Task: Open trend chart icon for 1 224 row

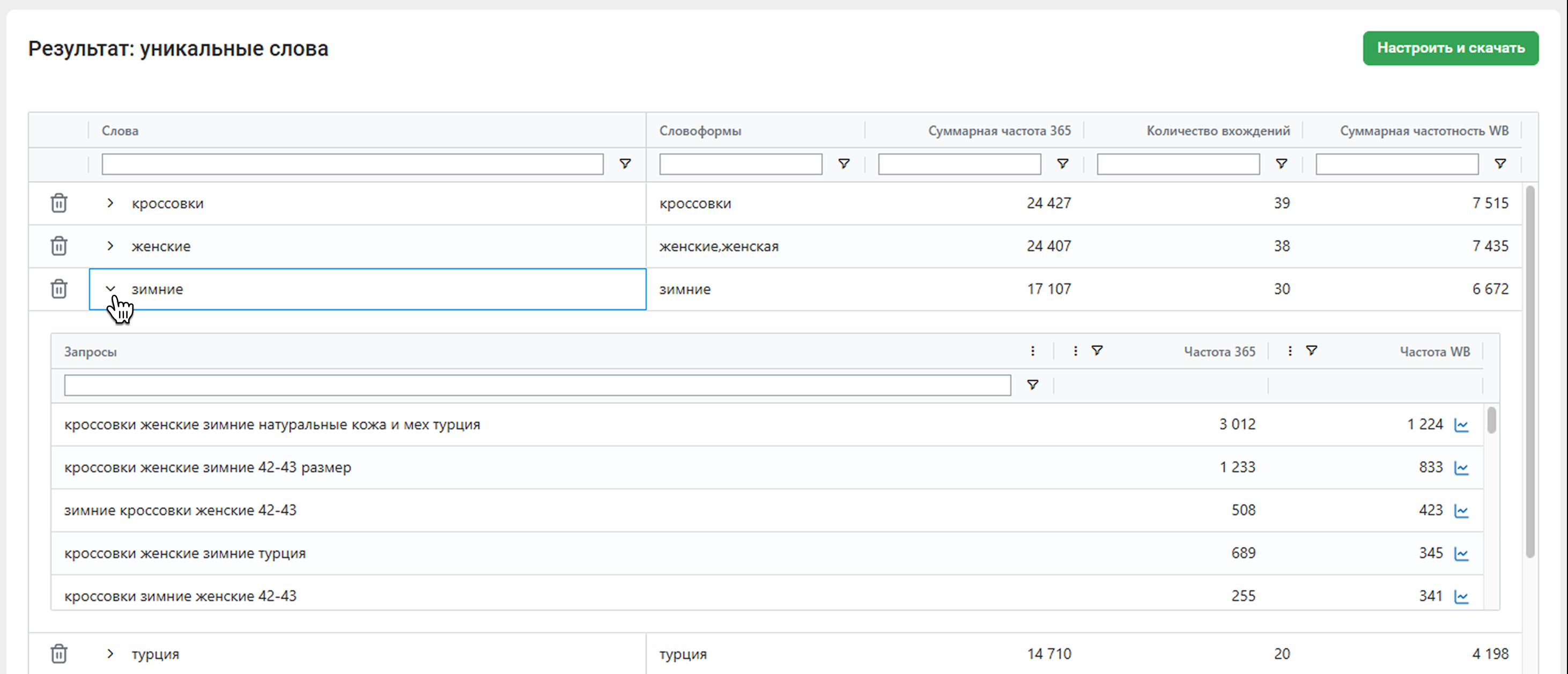Action: coord(1461,425)
